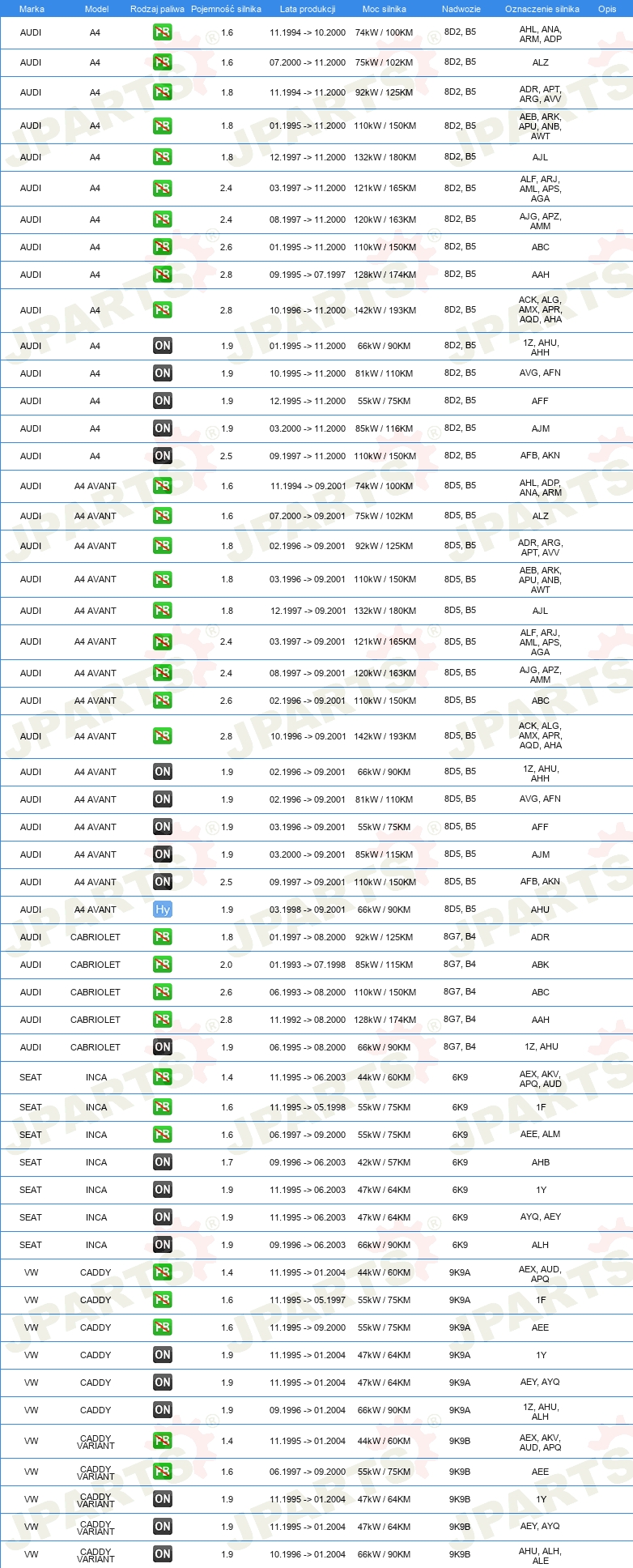Click the Moc silnika column header
The width and height of the screenshot is (633, 1568).
coord(384,9)
